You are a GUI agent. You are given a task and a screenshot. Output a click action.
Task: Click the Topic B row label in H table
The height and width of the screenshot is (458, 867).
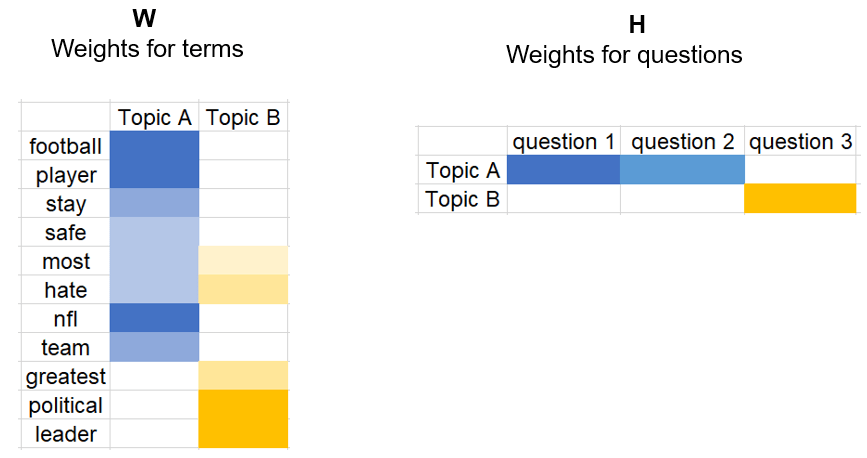click(462, 199)
